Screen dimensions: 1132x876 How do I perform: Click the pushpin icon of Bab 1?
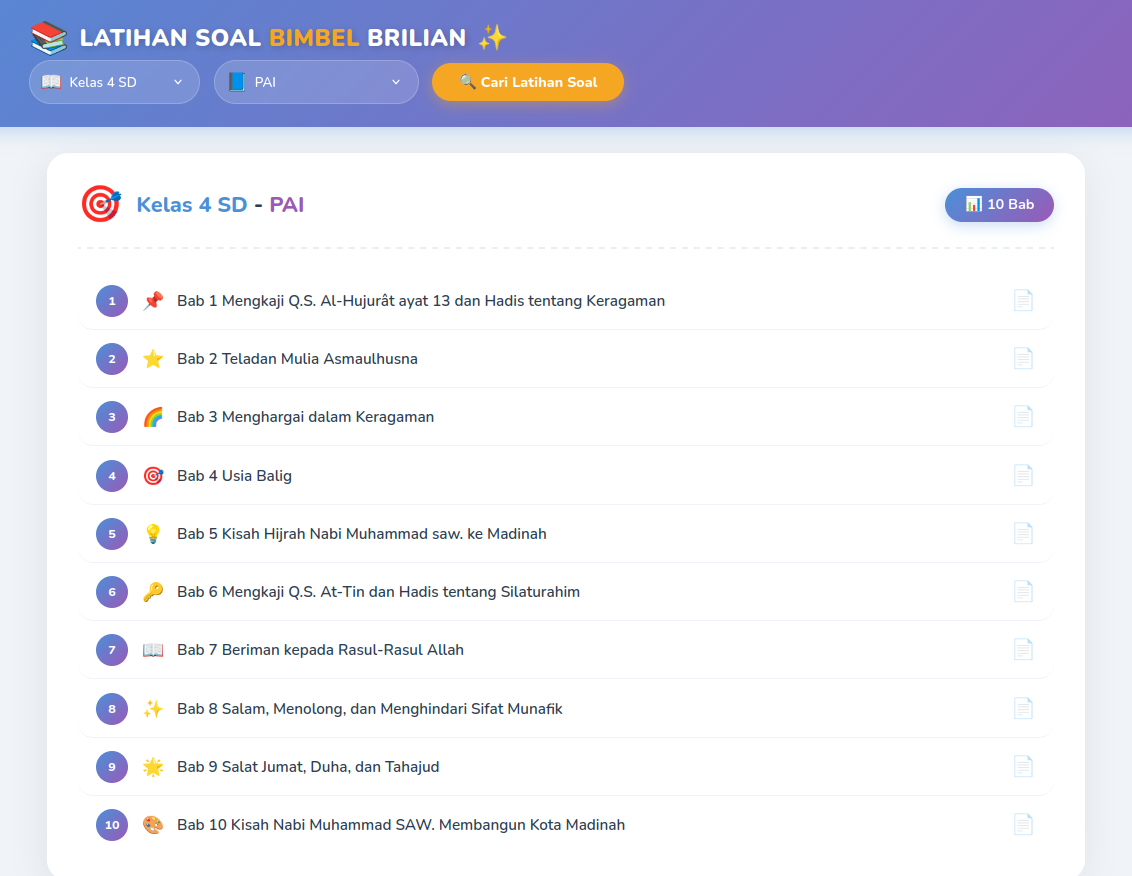[153, 300]
